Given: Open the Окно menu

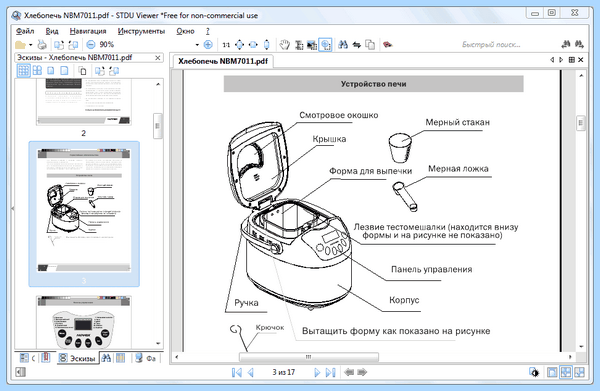Looking at the screenshot, I should (x=185, y=31).
